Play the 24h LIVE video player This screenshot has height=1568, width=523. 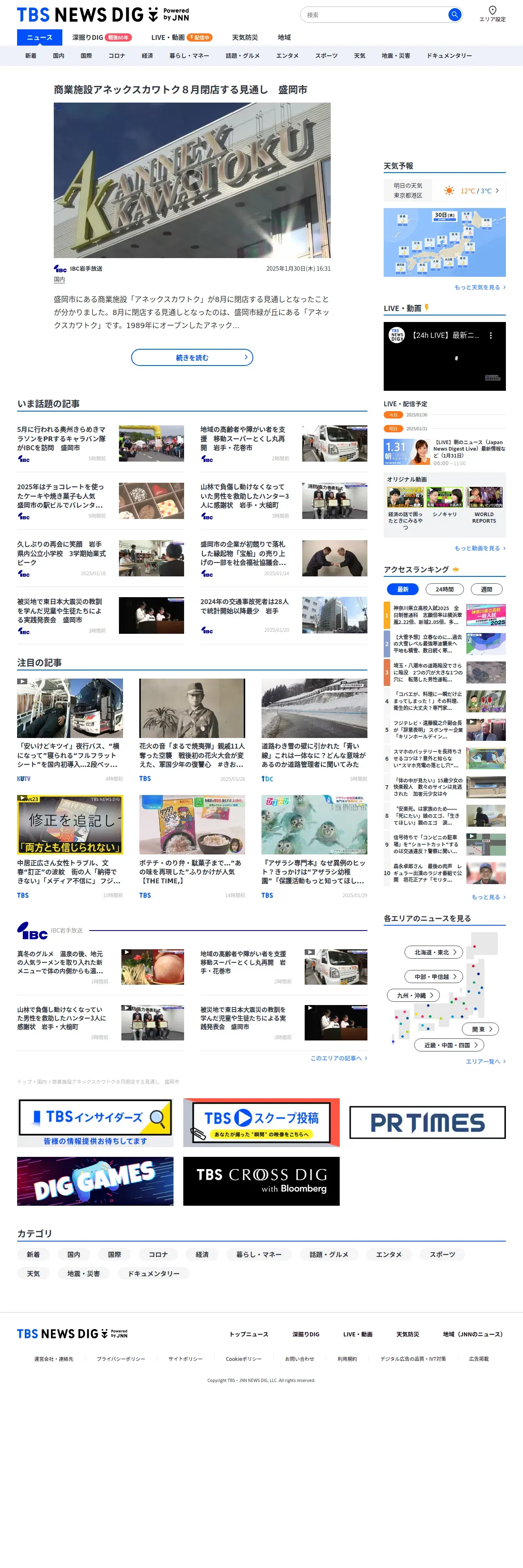click(x=444, y=356)
